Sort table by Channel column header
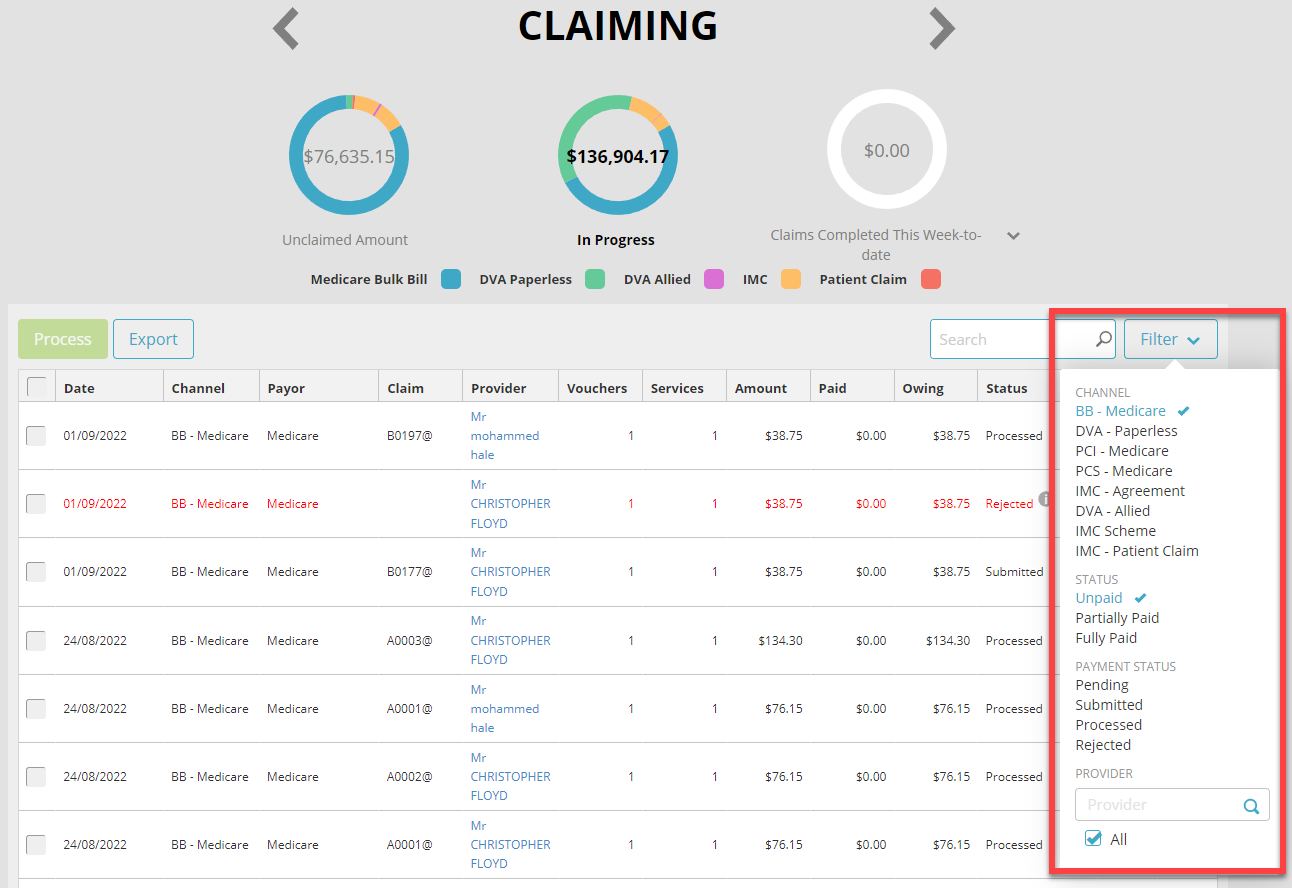The height and width of the screenshot is (888, 1292). point(211,387)
